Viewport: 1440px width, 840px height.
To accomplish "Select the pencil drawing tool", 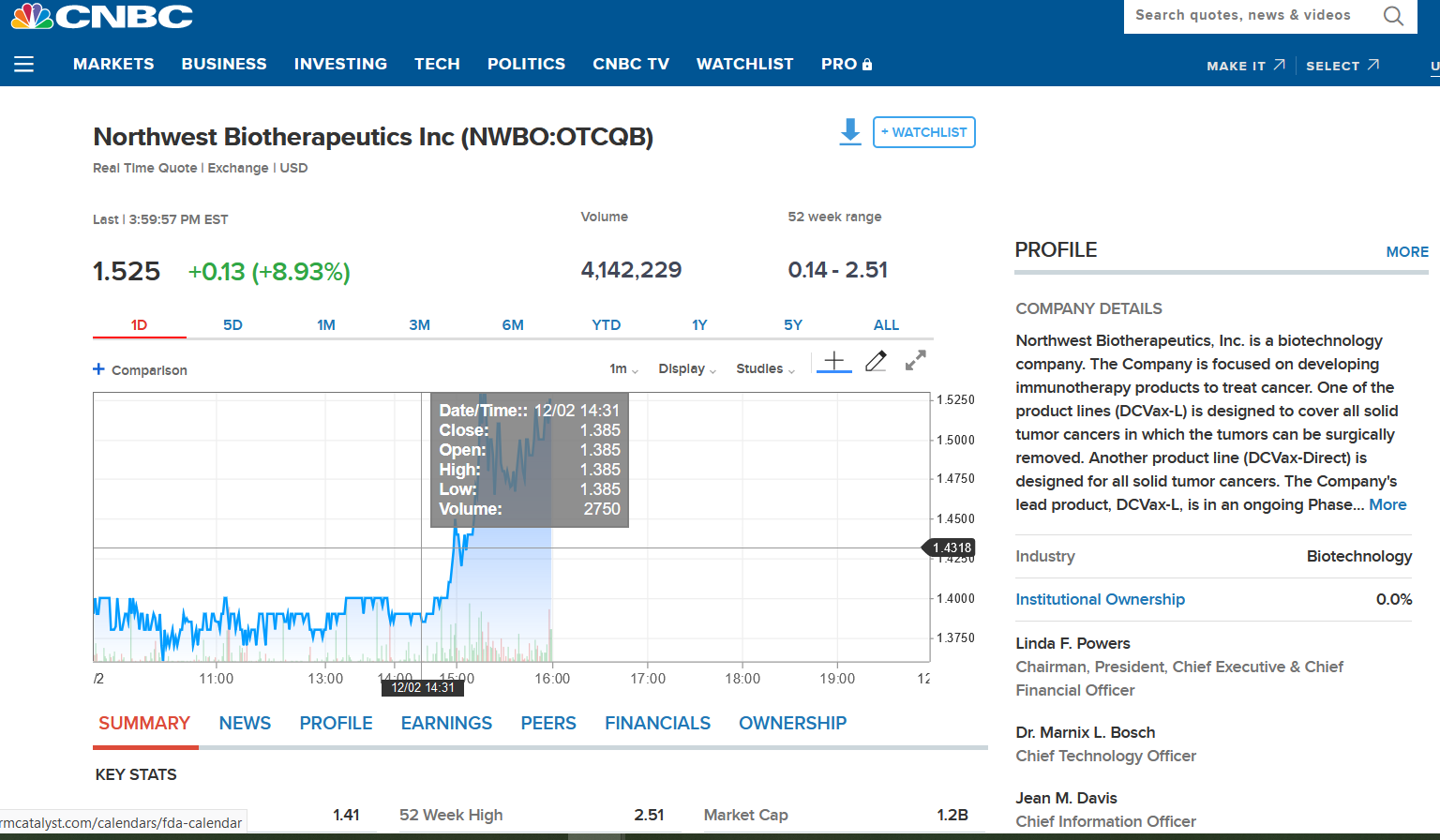I will tap(876, 361).
